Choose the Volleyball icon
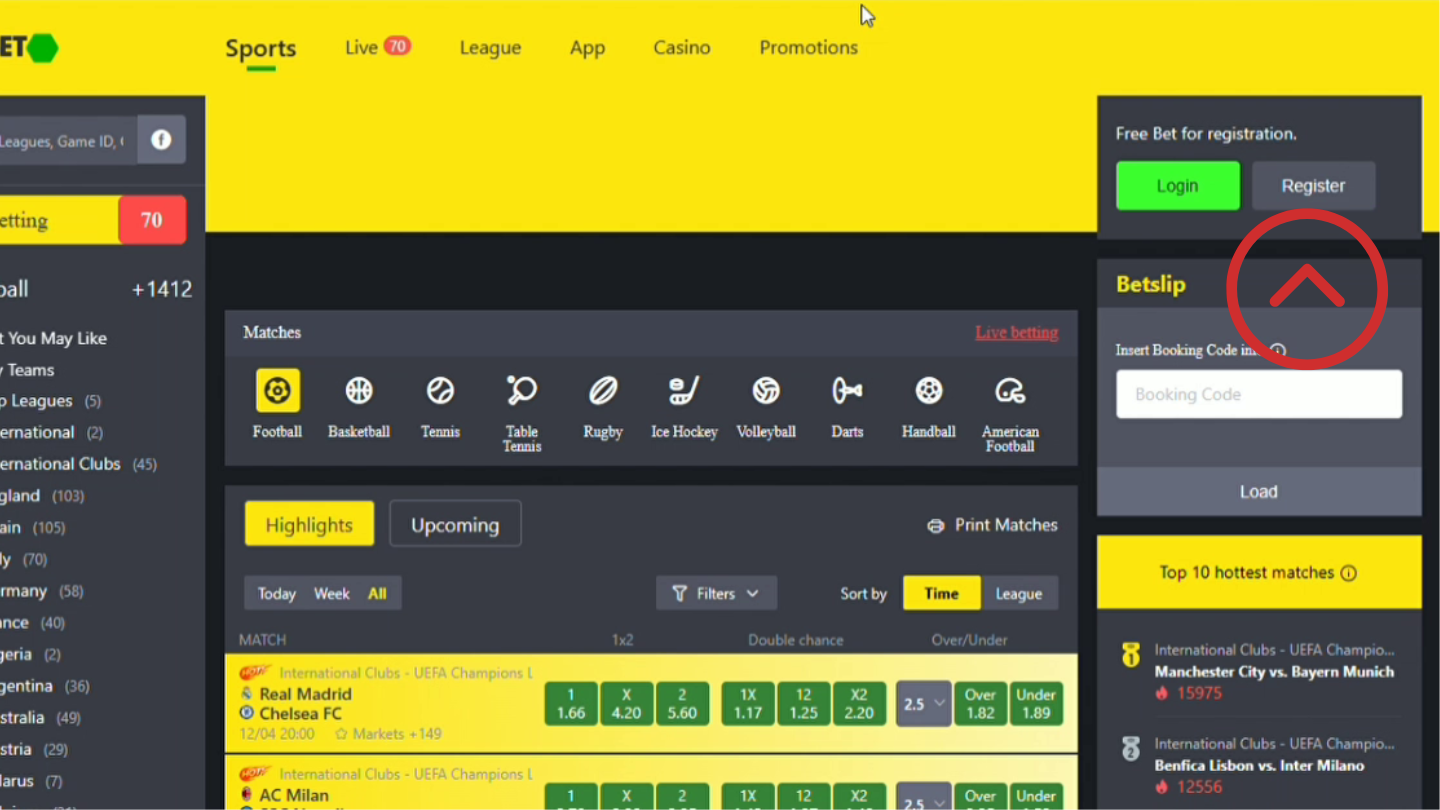This screenshot has width=1440, height=810. tap(766, 391)
